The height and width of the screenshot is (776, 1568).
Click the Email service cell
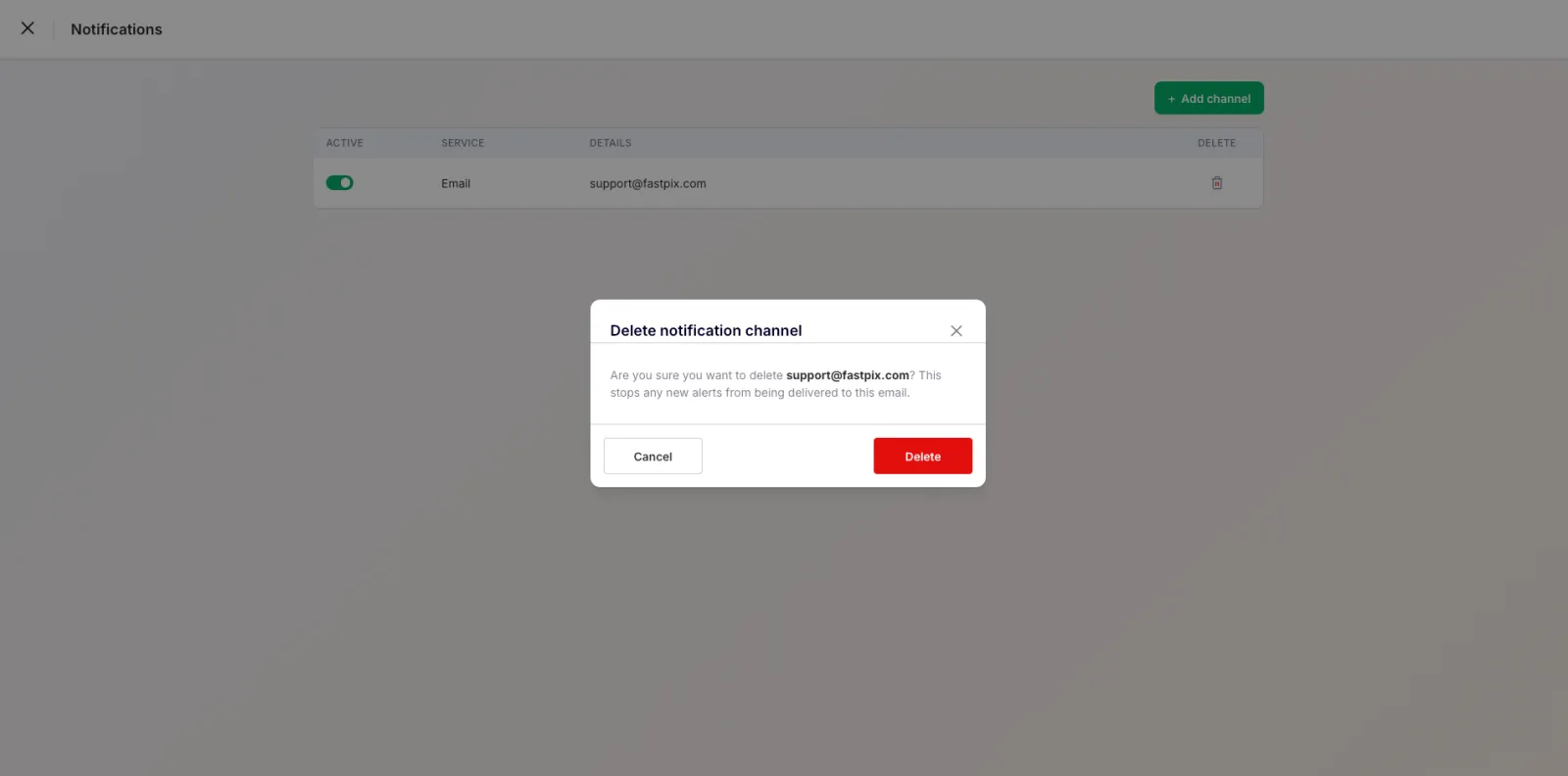(x=456, y=183)
